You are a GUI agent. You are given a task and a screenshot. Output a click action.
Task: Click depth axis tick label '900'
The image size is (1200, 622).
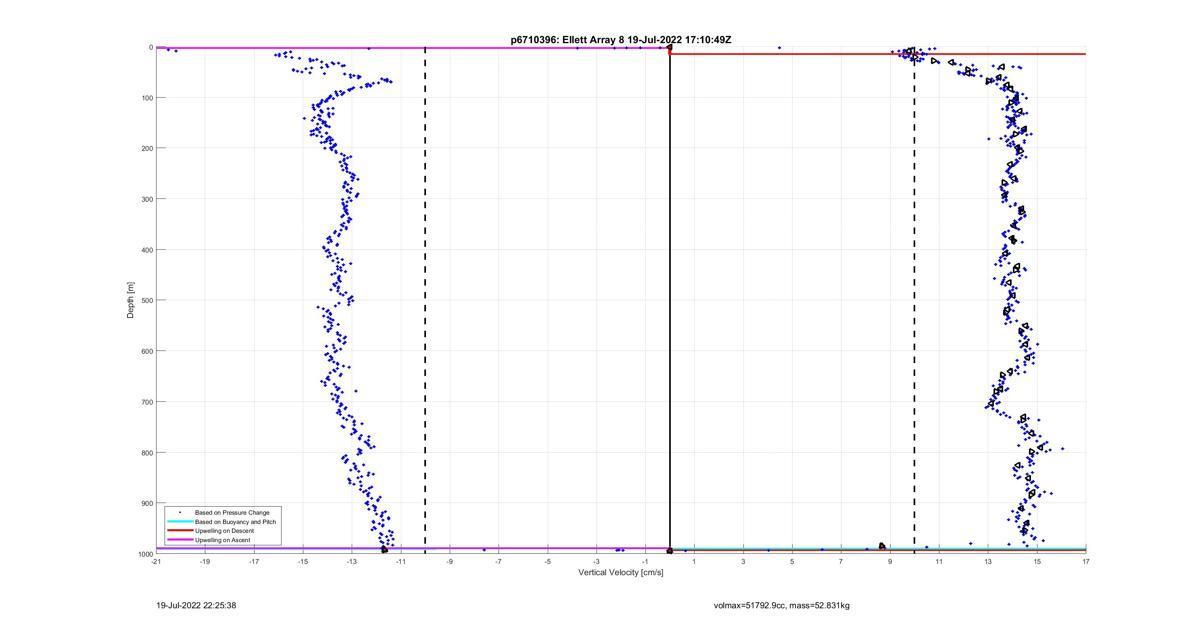point(146,503)
